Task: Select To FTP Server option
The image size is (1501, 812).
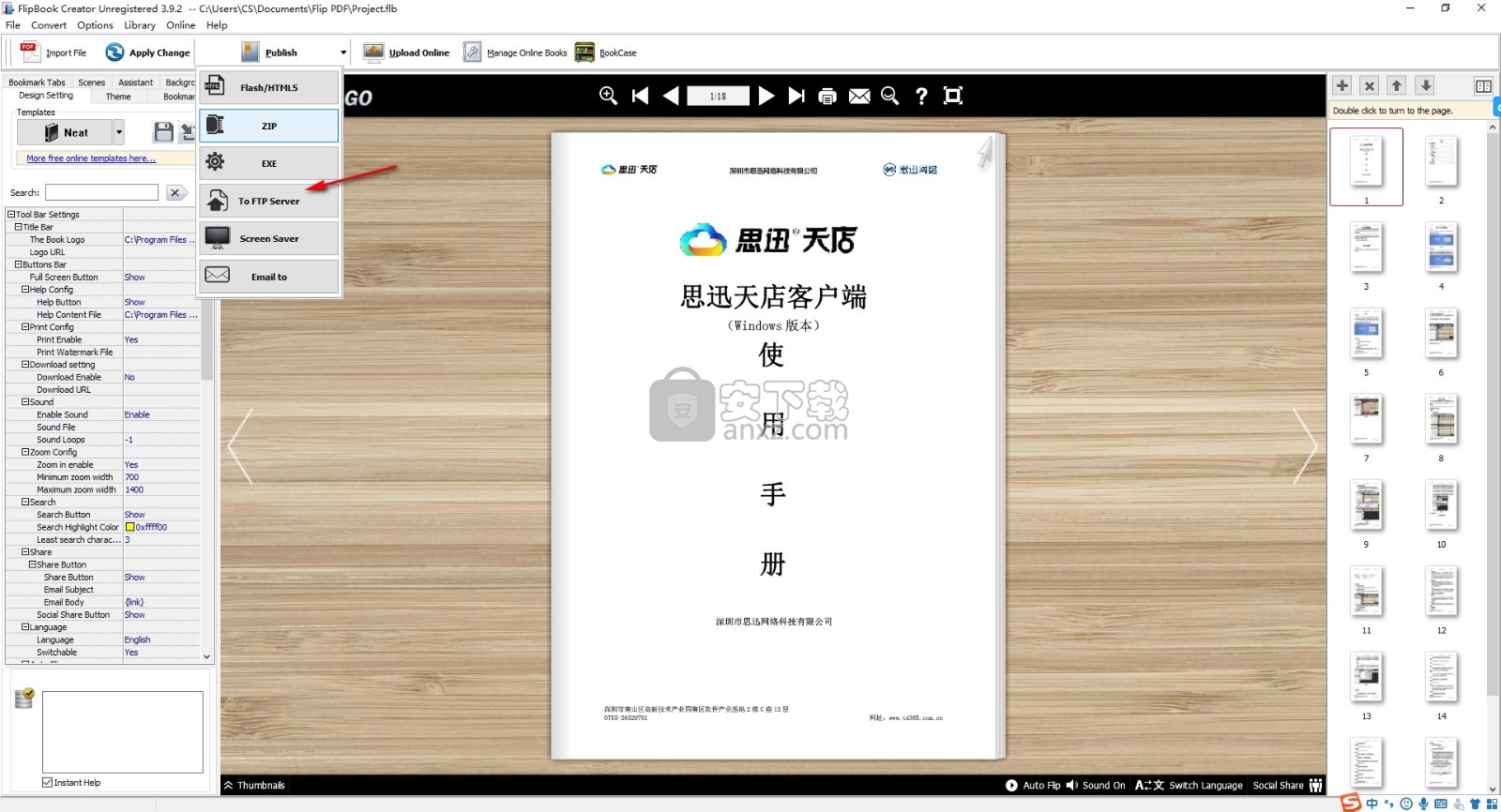Action: pos(268,201)
